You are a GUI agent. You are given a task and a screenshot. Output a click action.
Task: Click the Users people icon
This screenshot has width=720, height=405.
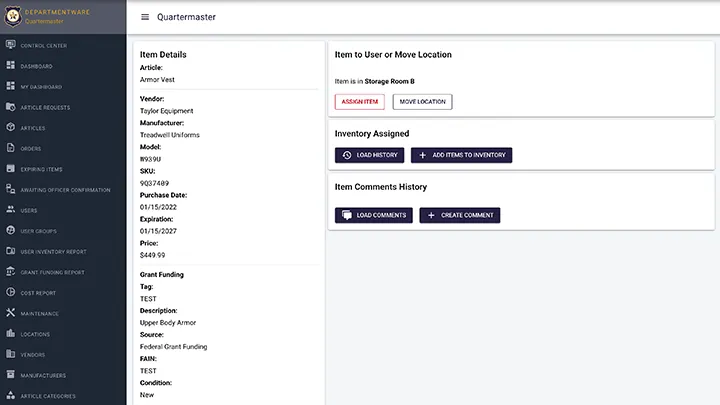click(x=11, y=210)
